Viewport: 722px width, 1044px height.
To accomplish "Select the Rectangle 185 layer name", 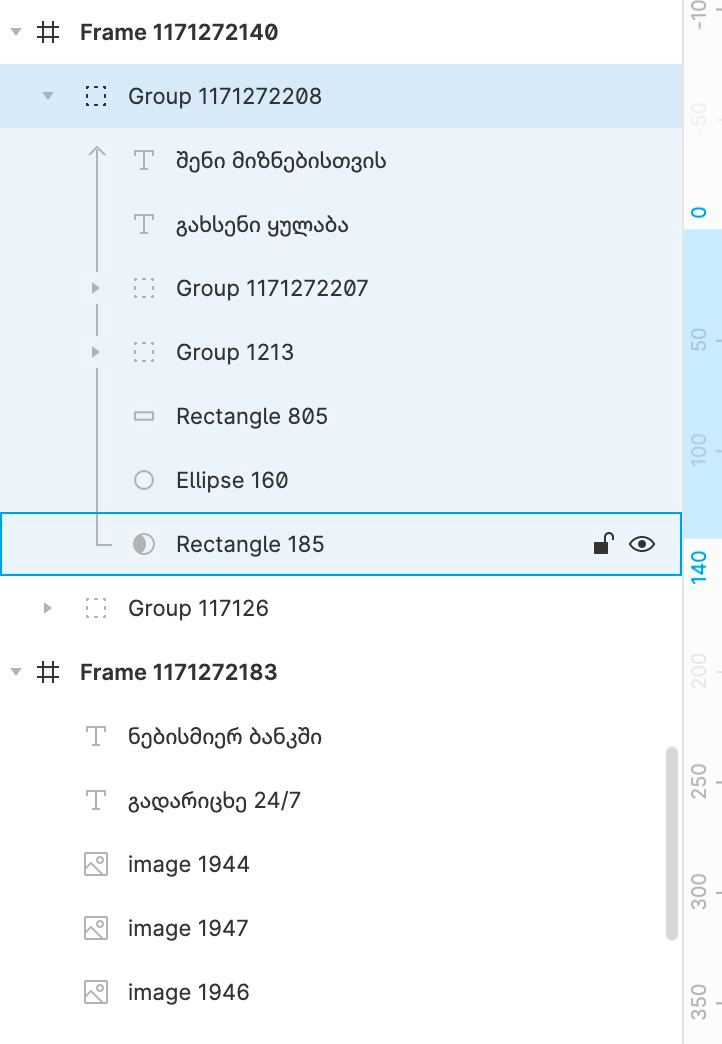I will 250,544.
